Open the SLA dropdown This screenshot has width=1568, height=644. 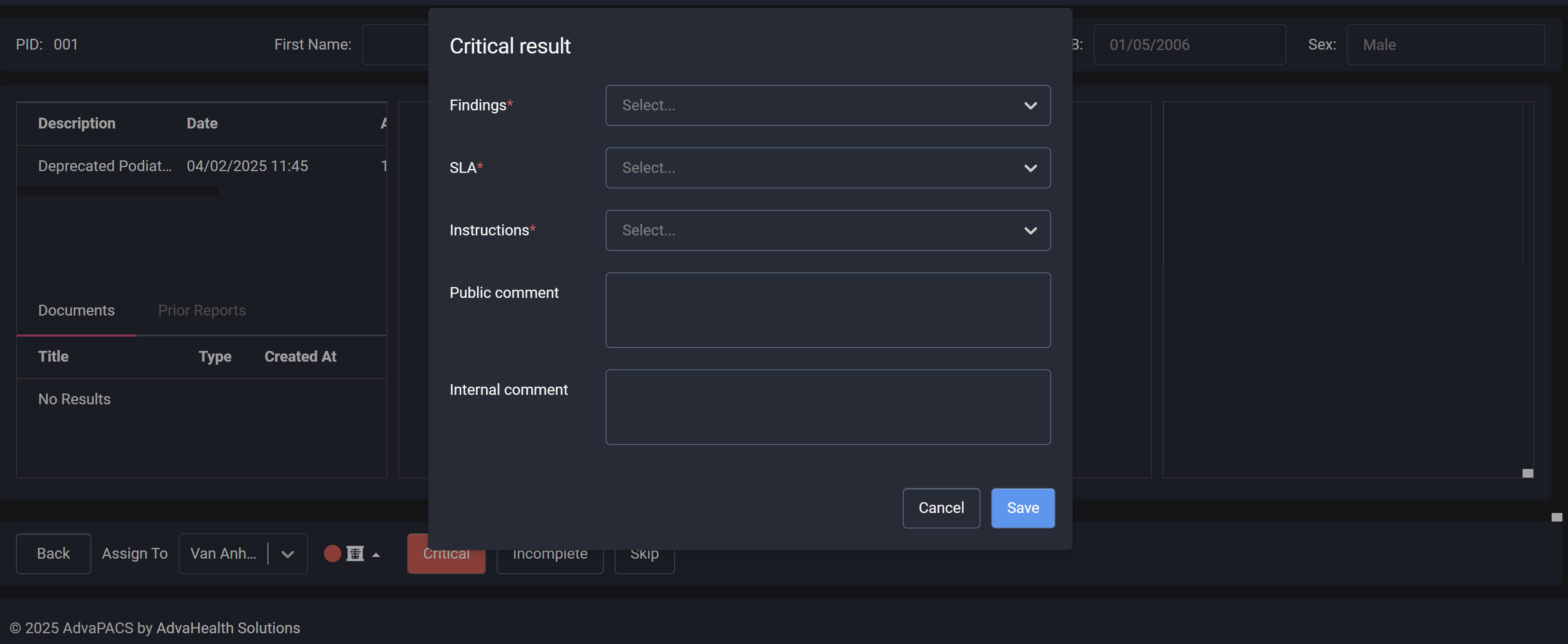[828, 168]
